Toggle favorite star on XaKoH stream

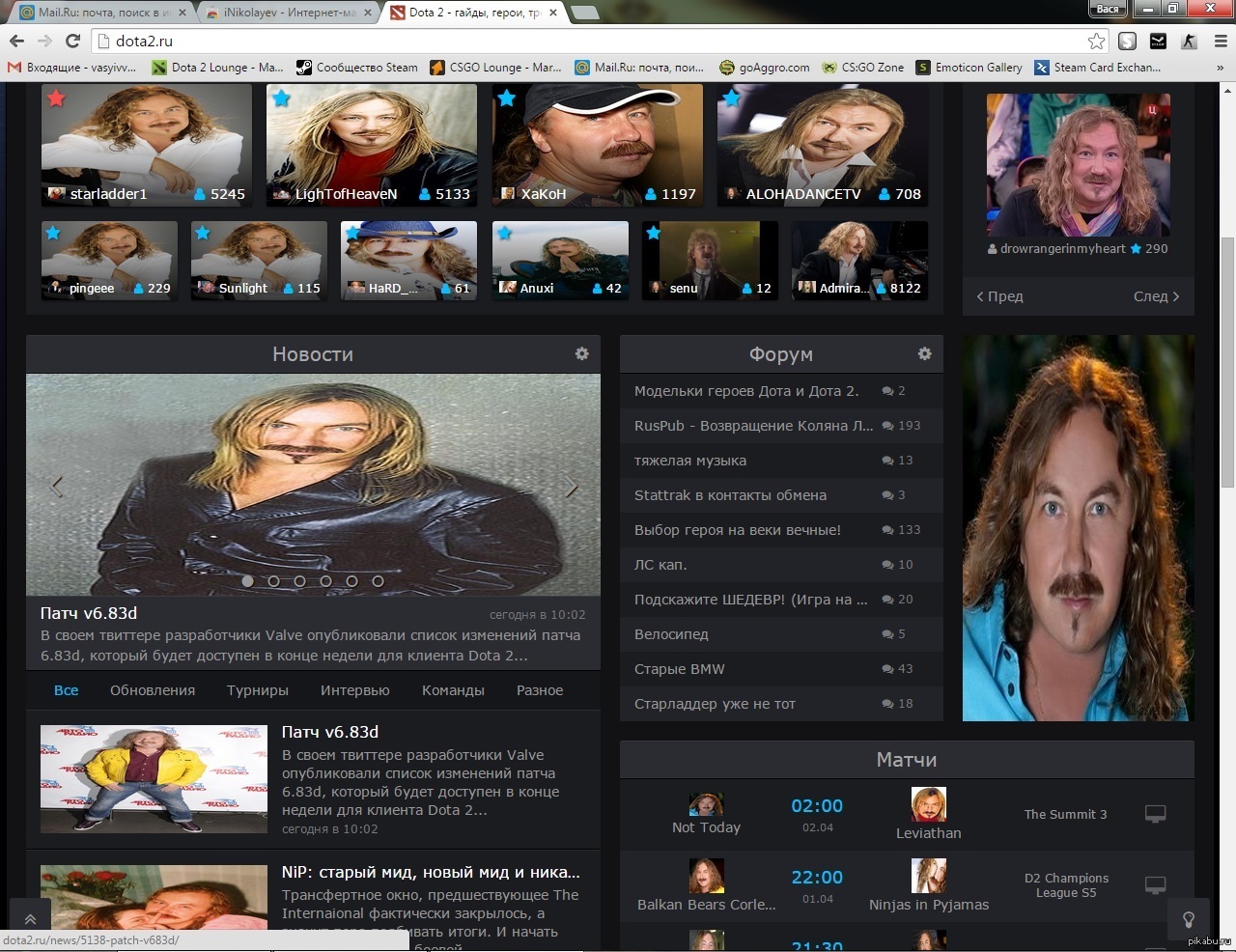(x=506, y=98)
